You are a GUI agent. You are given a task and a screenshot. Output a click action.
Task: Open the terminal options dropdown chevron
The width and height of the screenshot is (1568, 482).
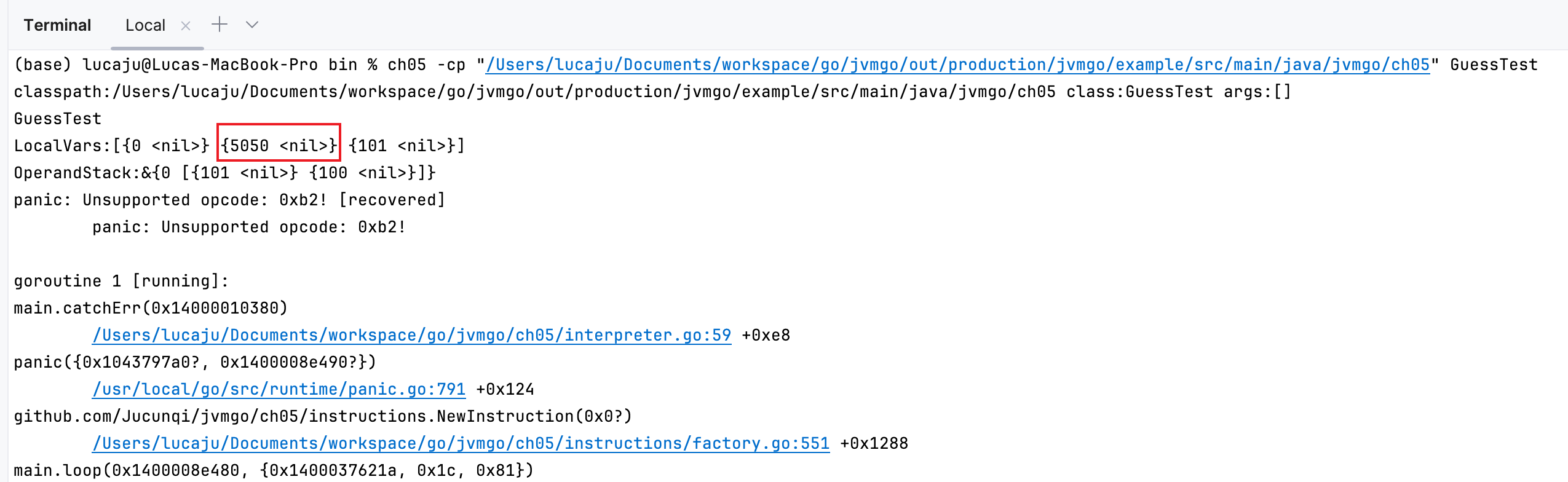pos(252,25)
